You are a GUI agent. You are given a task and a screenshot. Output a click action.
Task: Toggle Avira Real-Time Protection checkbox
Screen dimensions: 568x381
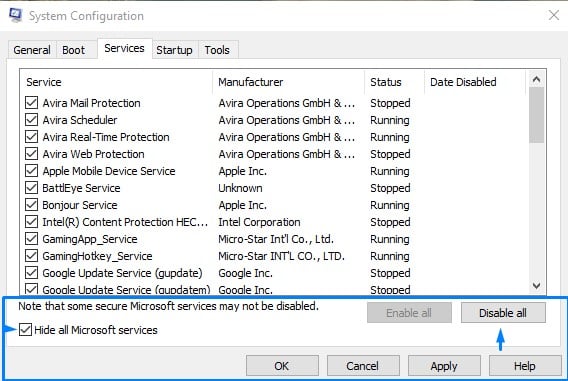click(x=32, y=137)
